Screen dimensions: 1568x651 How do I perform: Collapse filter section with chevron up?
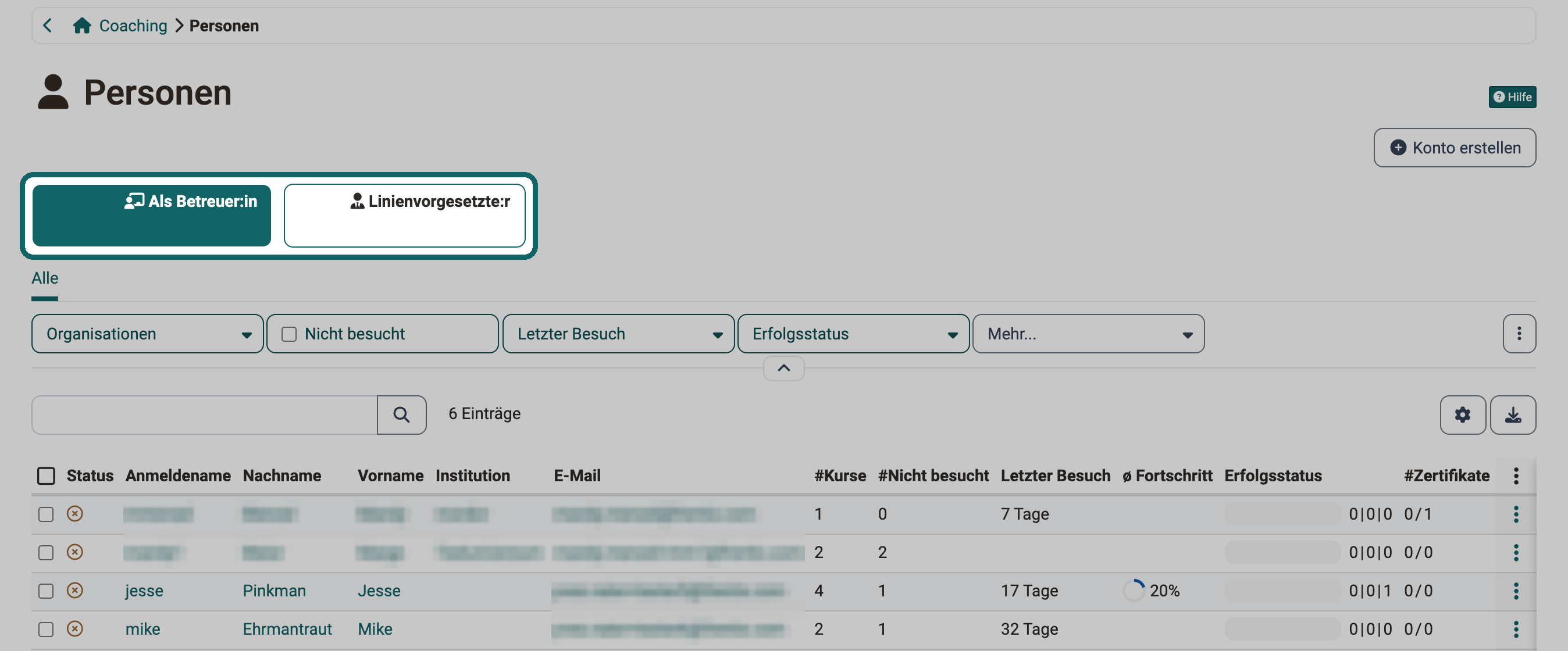coord(783,368)
